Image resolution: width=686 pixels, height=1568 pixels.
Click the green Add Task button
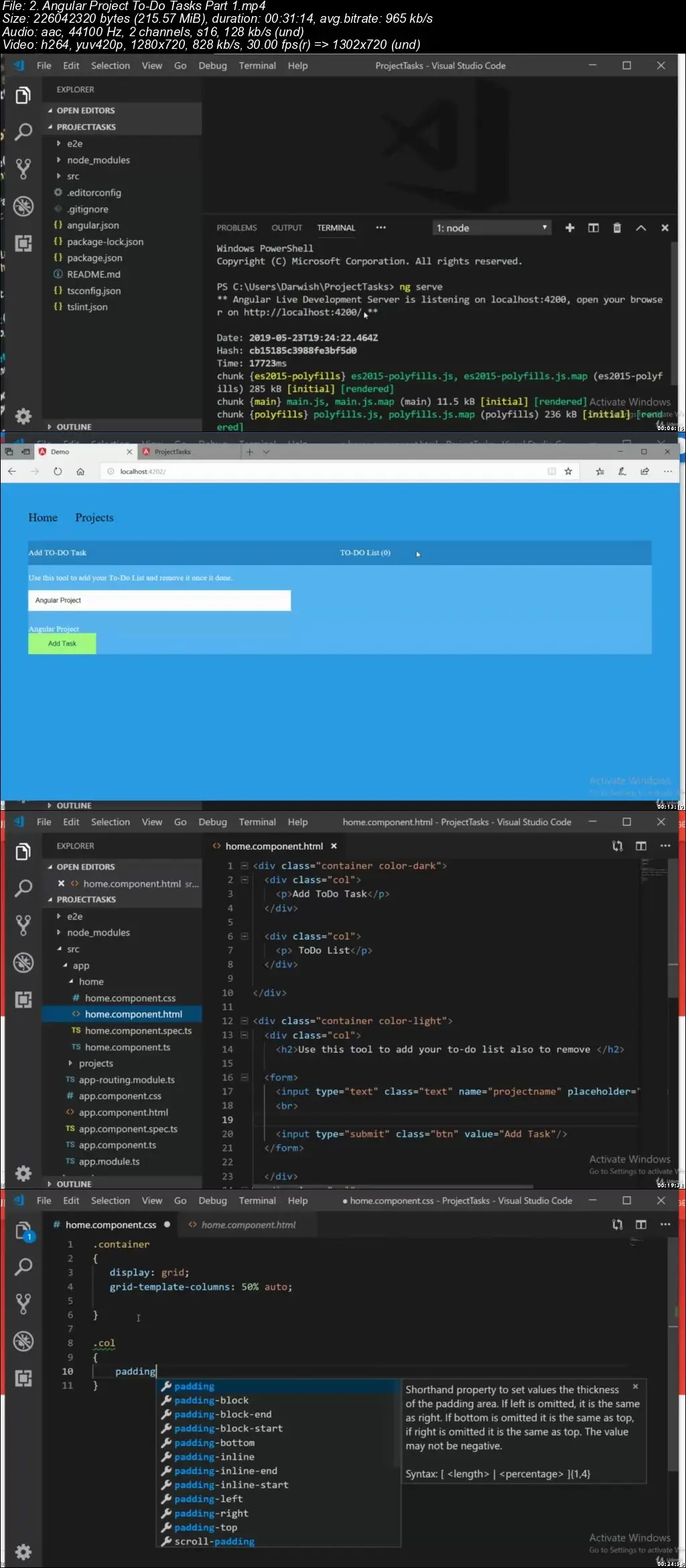tap(62, 643)
